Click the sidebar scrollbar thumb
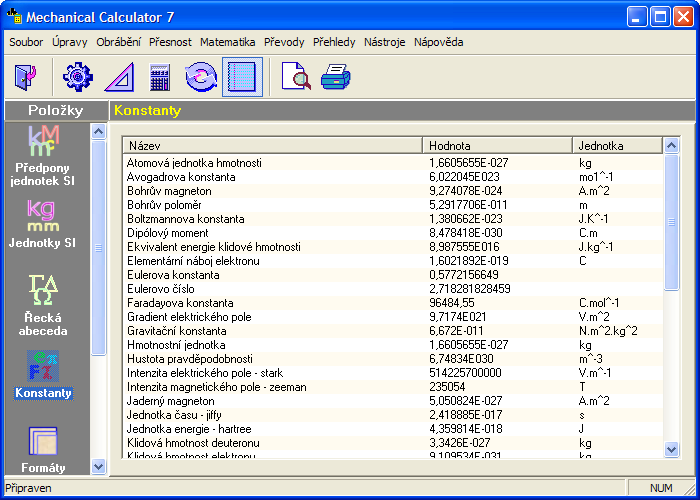This screenshot has height=500, width=700. [x=98, y=248]
